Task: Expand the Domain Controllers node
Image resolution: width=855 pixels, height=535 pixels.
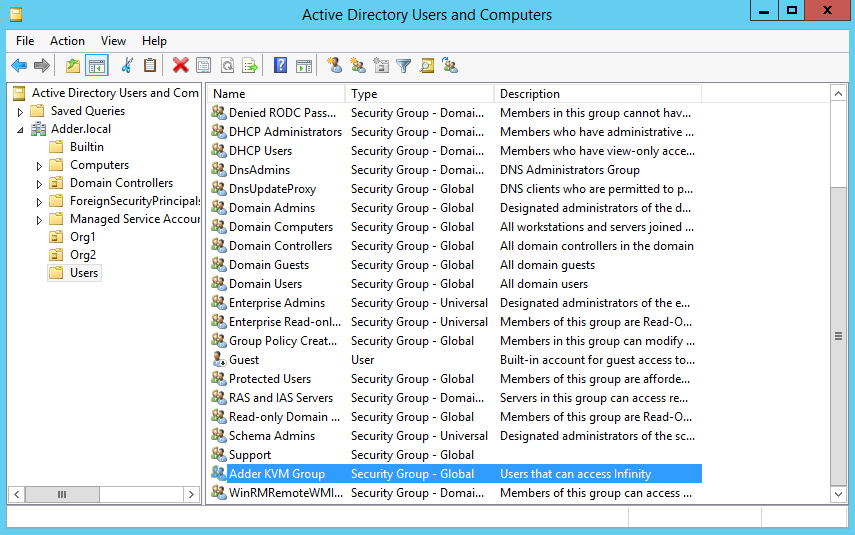Action: 39,184
